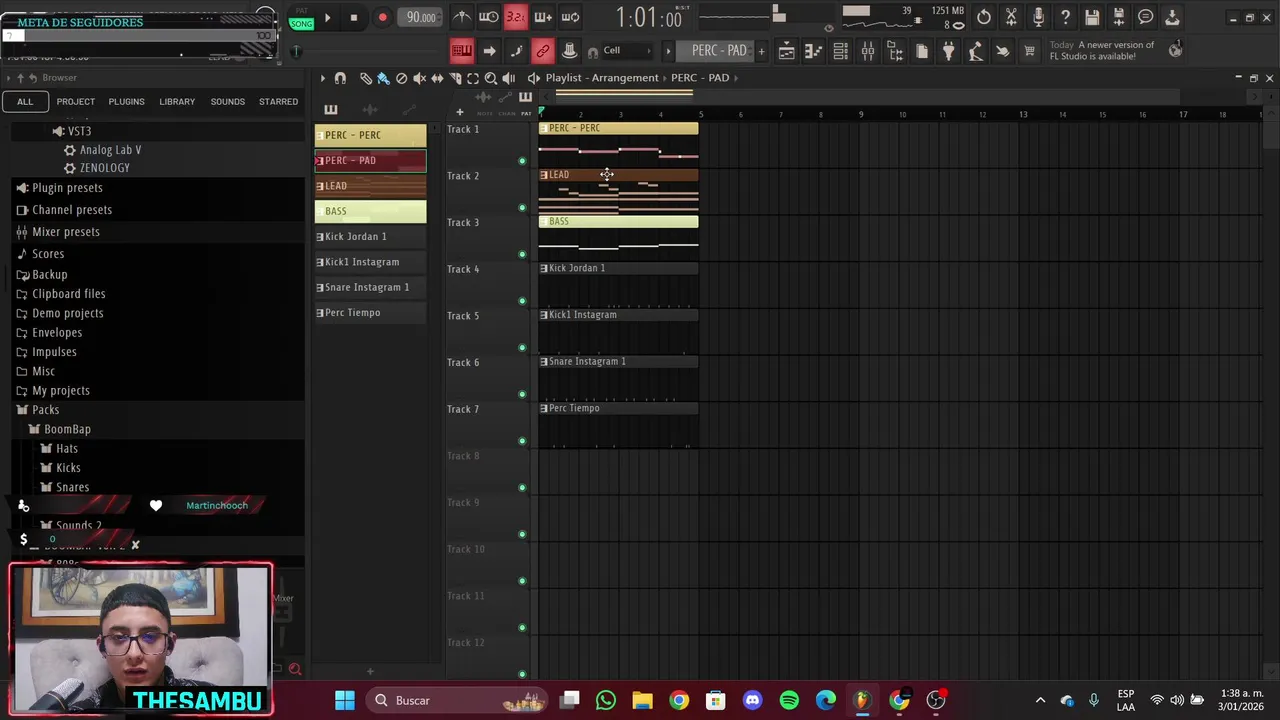Image resolution: width=1280 pixels, height=720 pixels.
Task: Expand the Channel presets folder
Action: [72, 210]
